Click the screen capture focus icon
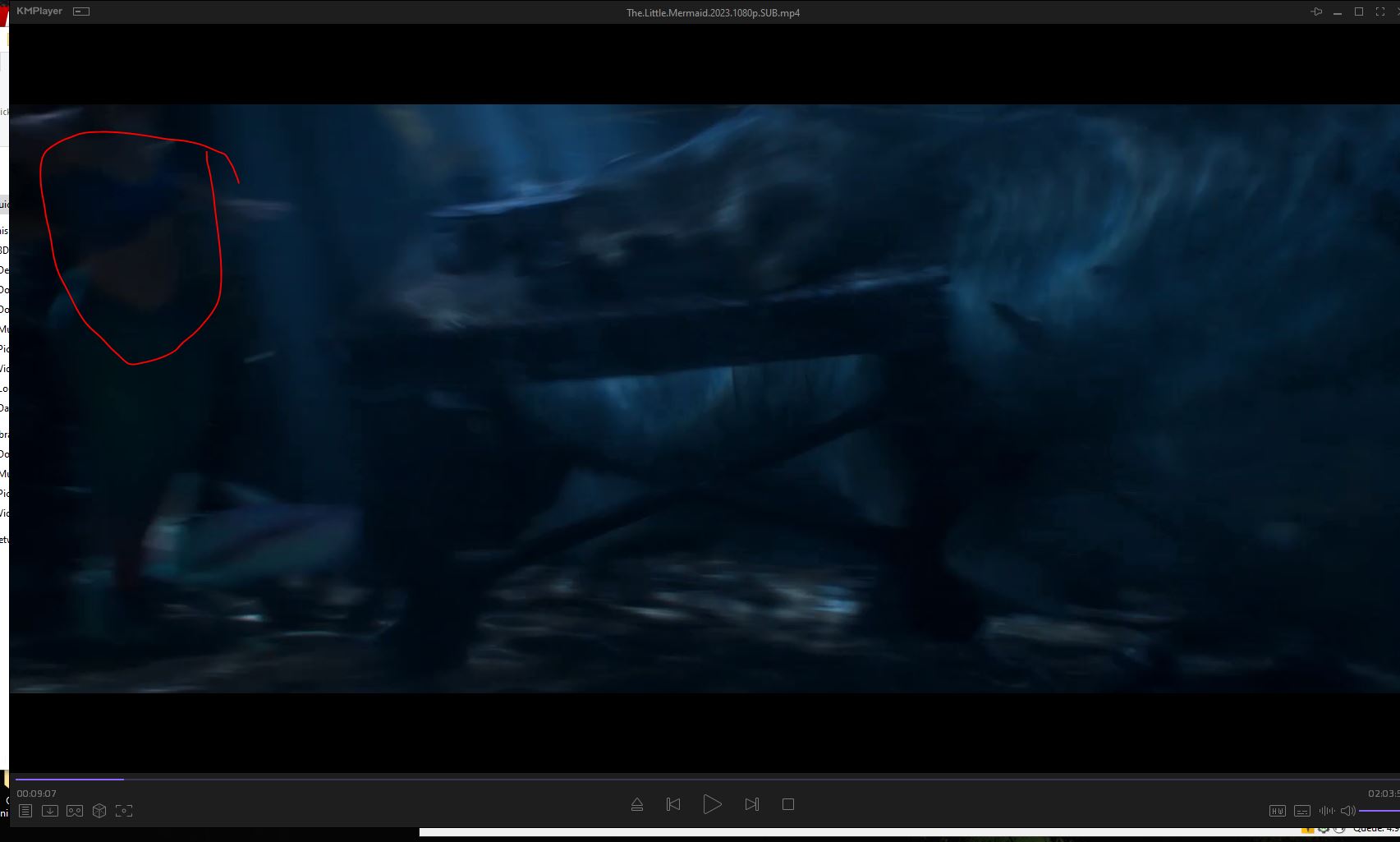The height and width of the screenshot is (842, 1400). click(x=124, y=811)
